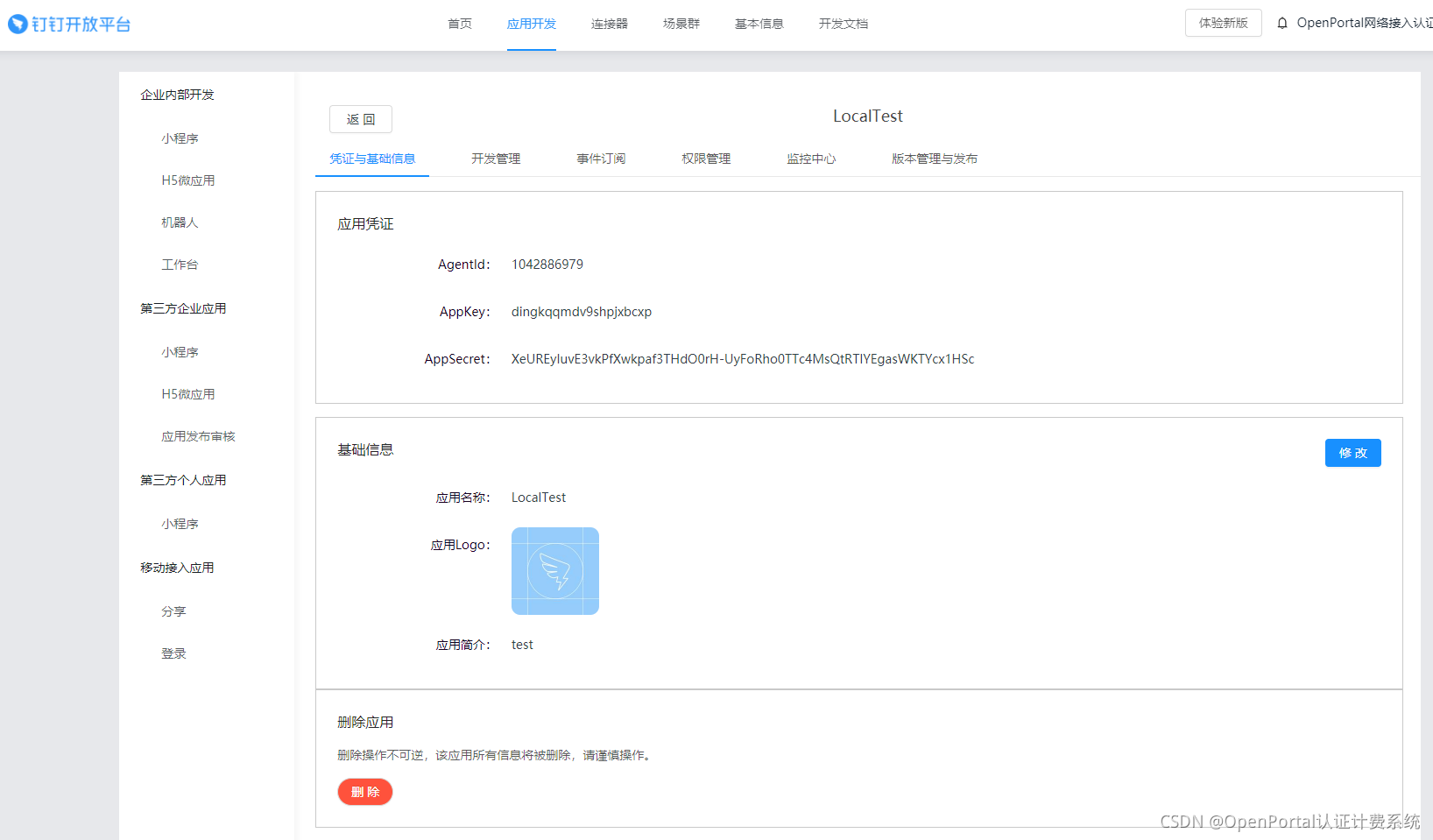Screen dimensions: 1433x840
Task: Click the 返回 button
Action: [x=361, y=119]
